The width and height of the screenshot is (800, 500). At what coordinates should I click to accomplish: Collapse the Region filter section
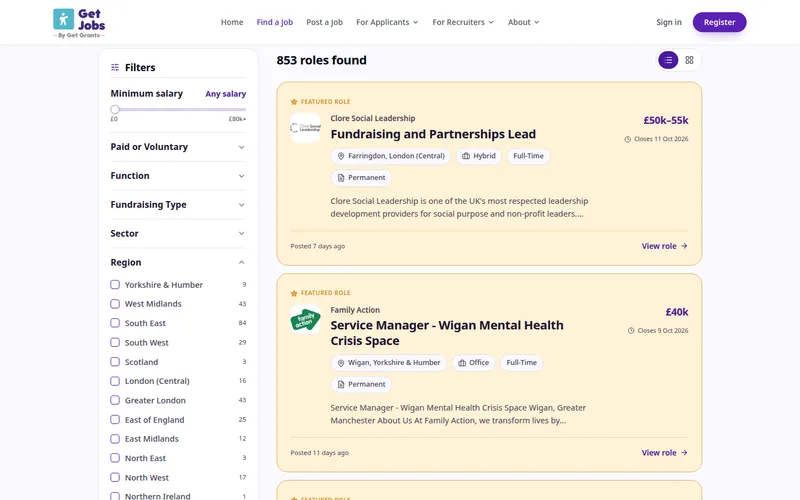[x=178, y=262]
